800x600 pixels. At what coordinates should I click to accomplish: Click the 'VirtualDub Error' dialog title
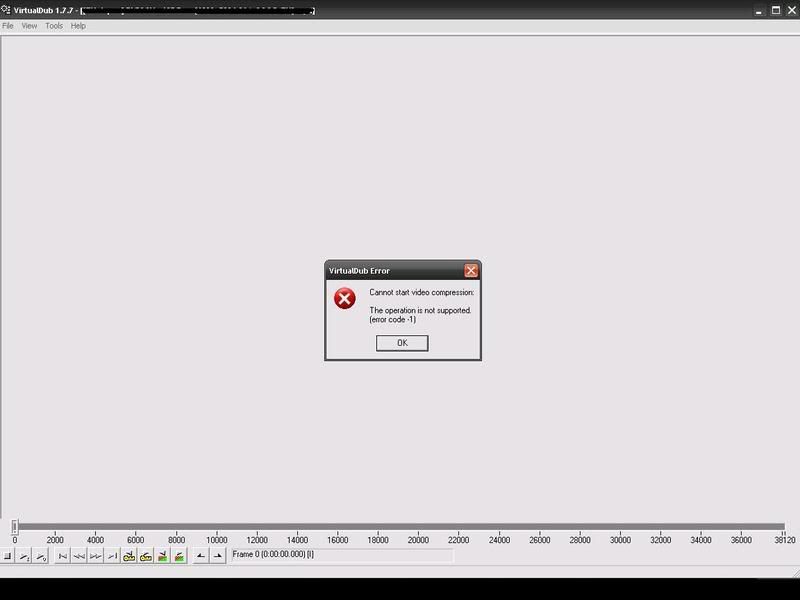point(359,271)
